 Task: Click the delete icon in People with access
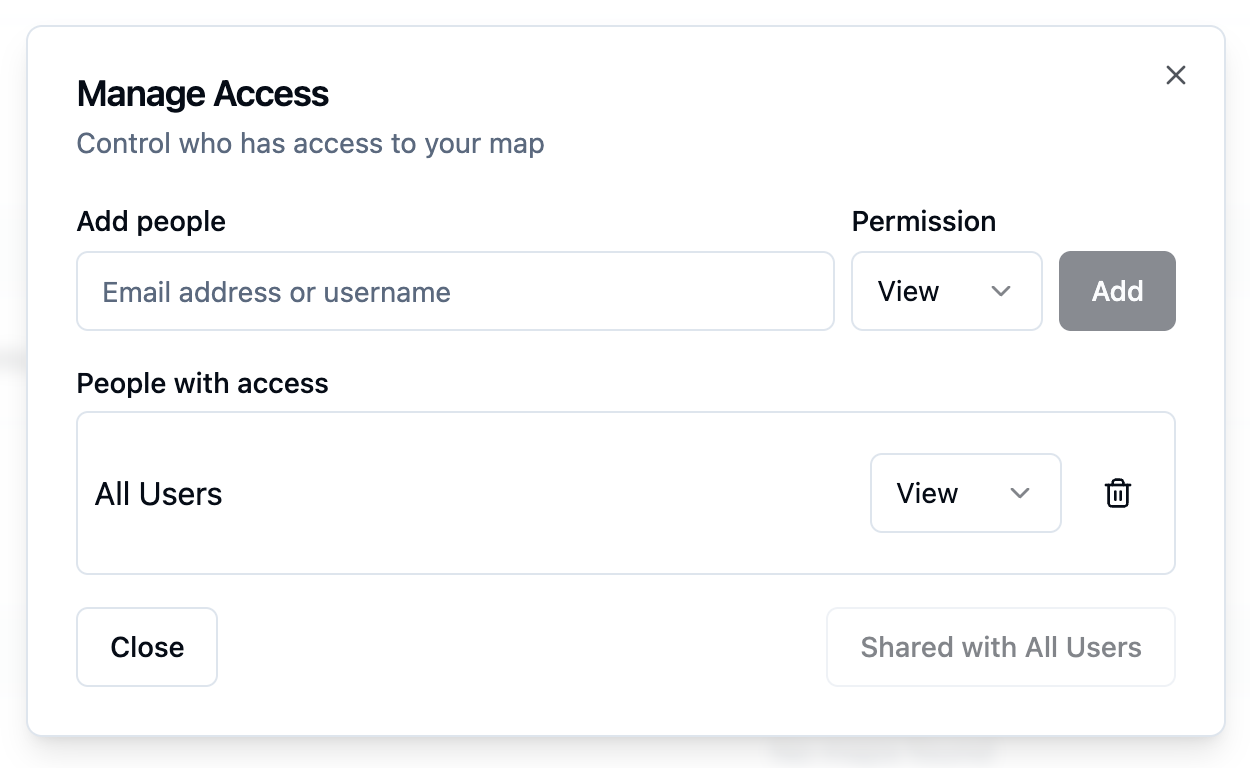[1117, 493]
